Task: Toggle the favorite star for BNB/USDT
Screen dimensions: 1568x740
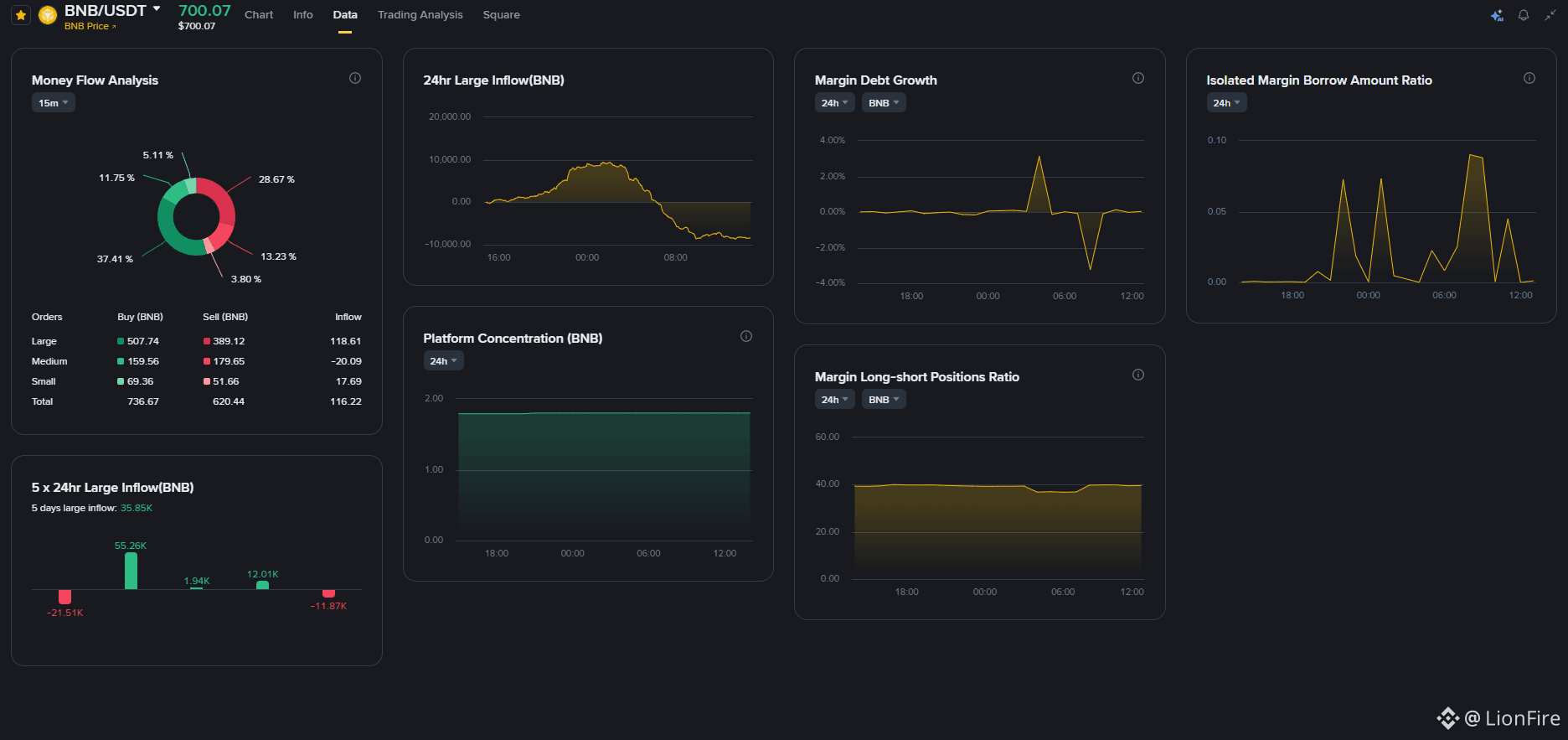Action: (21, 15)
